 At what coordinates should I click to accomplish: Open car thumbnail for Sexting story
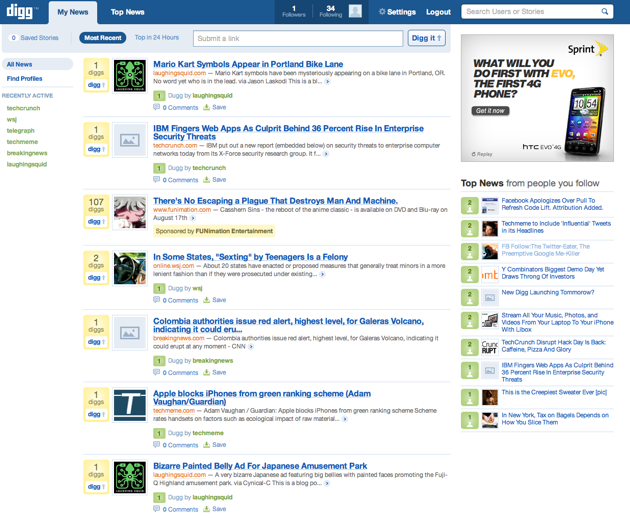point(130,268)
